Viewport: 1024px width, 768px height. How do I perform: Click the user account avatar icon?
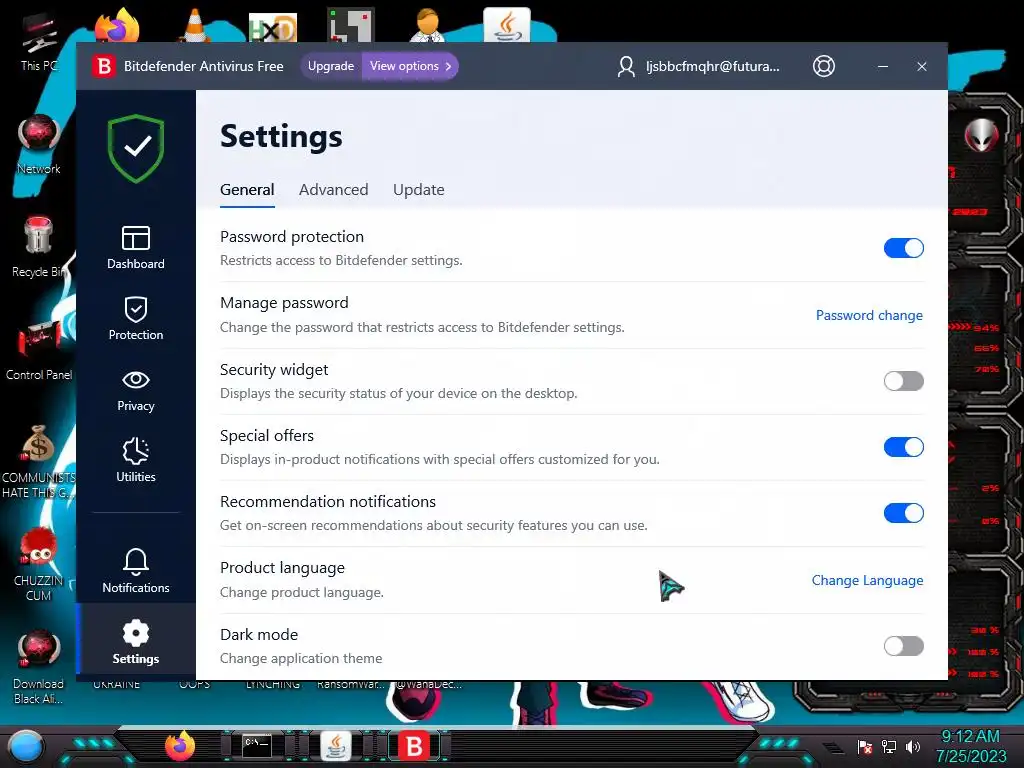pos(626,66)
